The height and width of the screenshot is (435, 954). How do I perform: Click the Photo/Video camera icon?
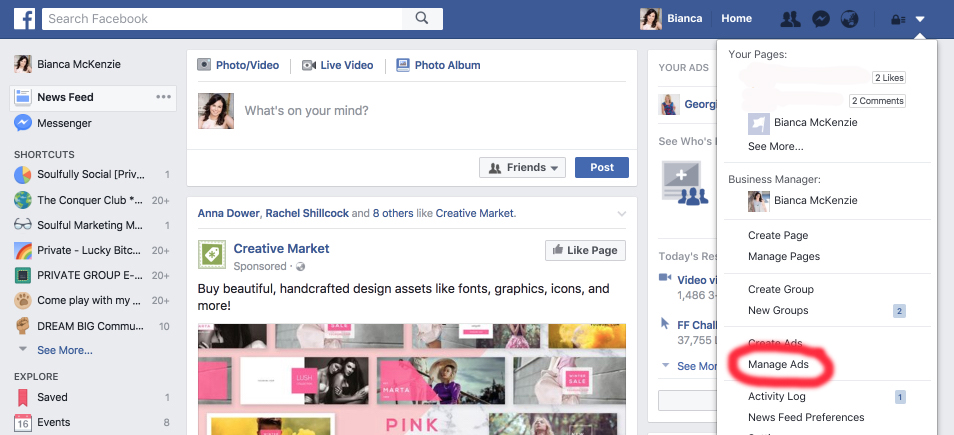click(x=204, y=65)
